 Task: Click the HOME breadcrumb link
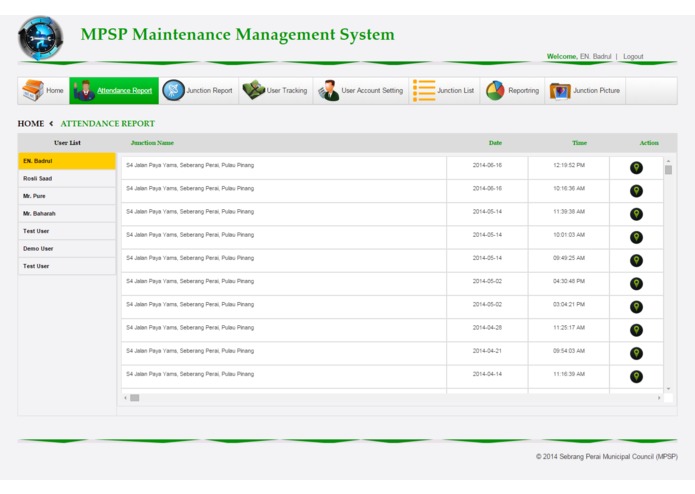(31, 124)
